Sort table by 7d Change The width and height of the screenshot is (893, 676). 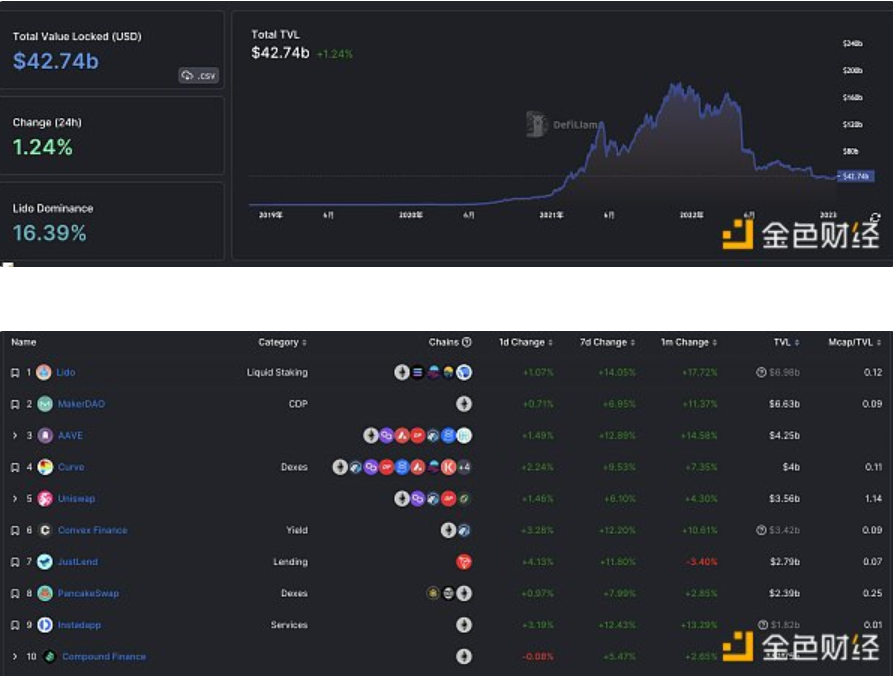607,342
